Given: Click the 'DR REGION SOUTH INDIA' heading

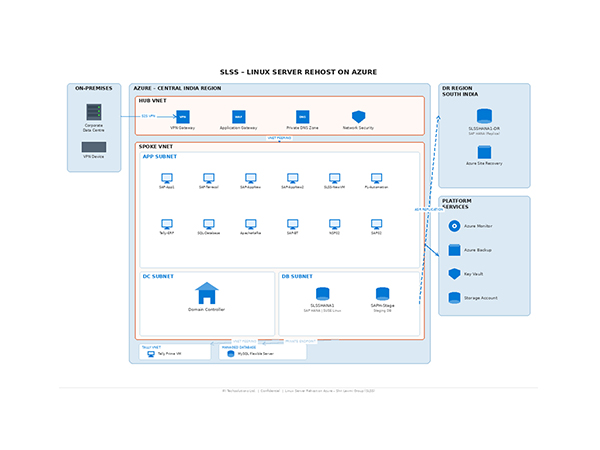Looking at the screenshot, I should pos(460,91).
